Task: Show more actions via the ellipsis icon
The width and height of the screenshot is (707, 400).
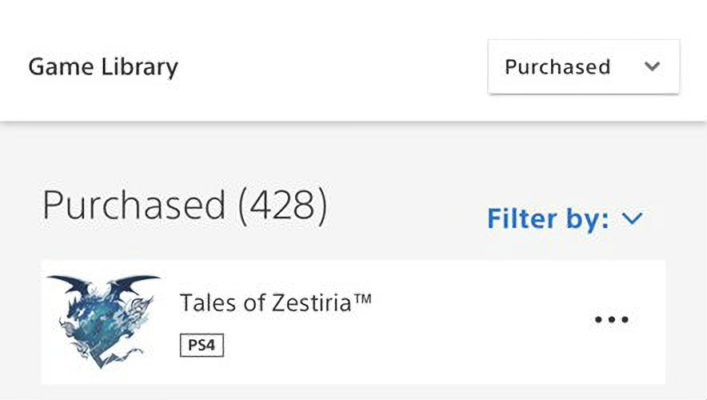Action: tap(611, 320)
